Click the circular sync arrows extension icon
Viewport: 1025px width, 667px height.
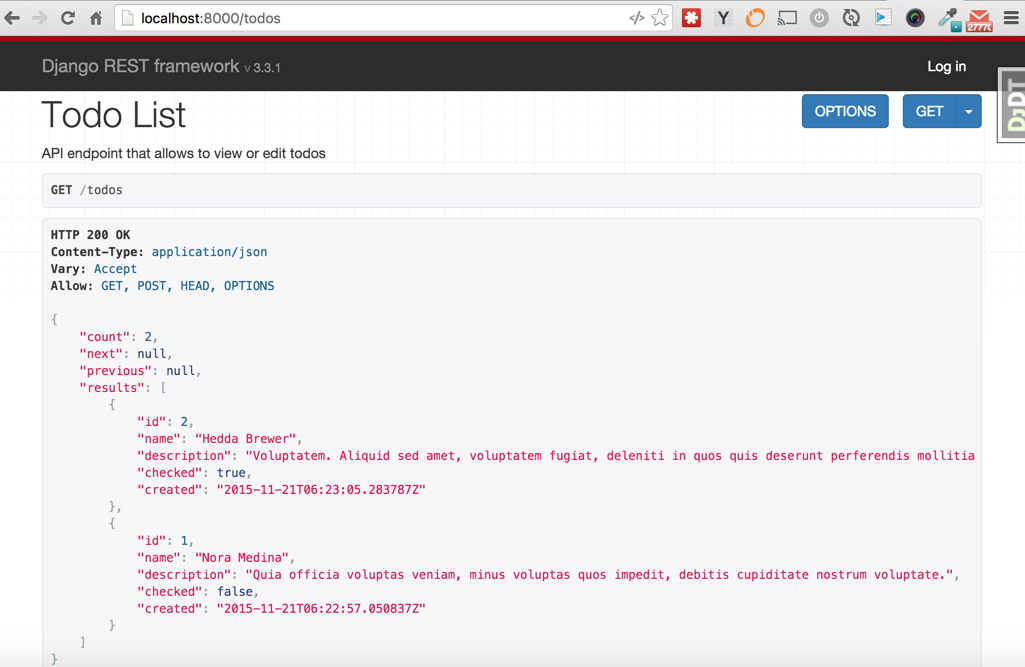pos(851,18)
